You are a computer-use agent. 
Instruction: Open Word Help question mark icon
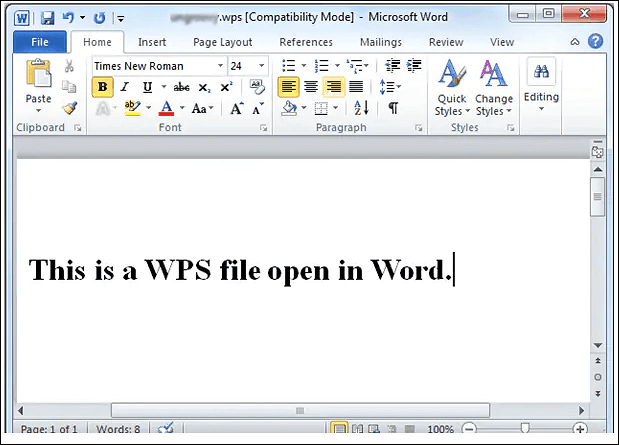point(595,41)
